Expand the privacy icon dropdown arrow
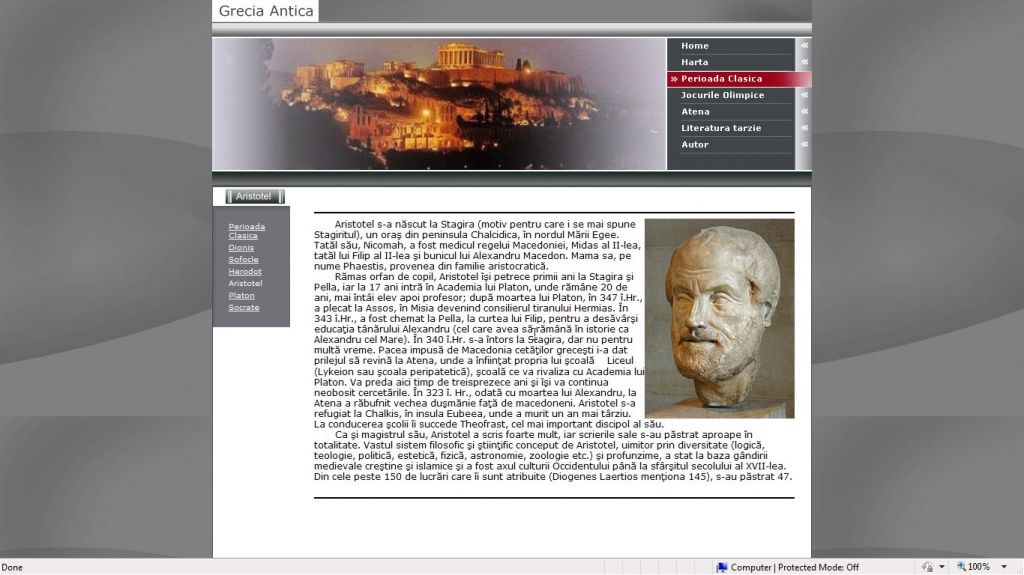Image resolution: width=1024 pixels, height=575 pixels. point(941,567)
